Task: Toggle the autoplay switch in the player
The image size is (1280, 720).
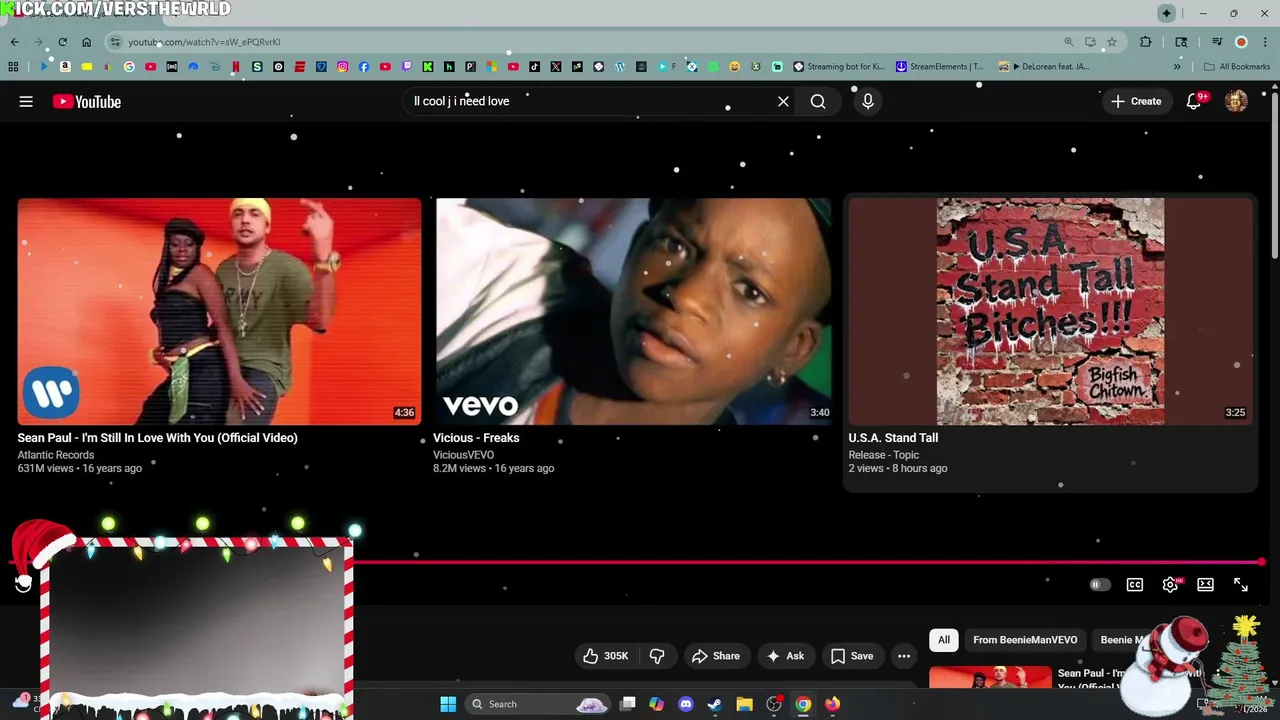Action: click(1099, 585)
